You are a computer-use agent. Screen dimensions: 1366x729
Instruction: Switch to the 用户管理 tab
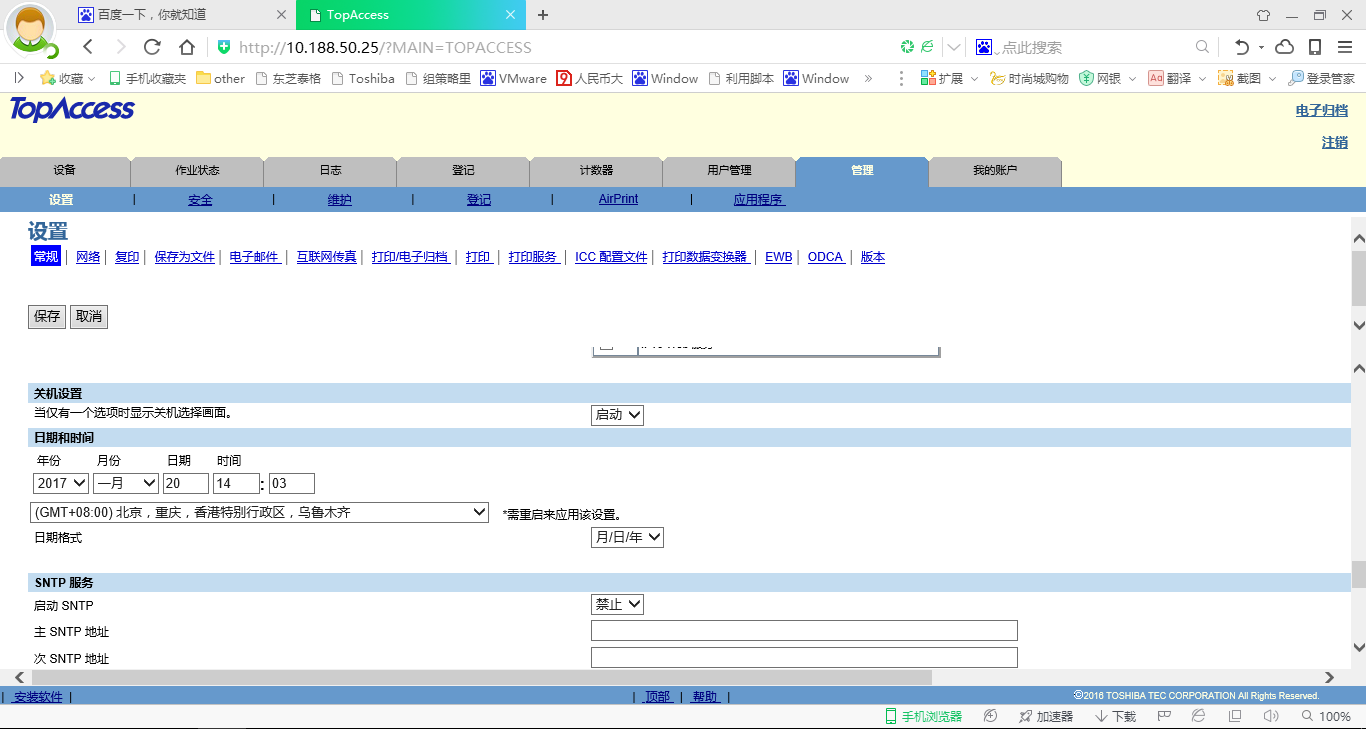(x=728, y=171)
